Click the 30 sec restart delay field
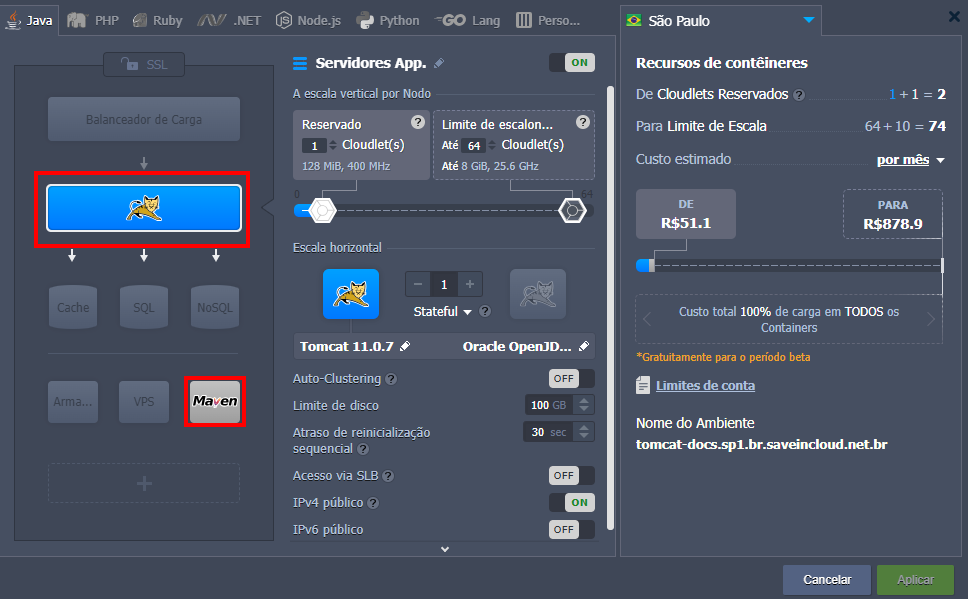The width and height of the screenshot is (968, 599). pyautogui.click(x=548, y=432)
